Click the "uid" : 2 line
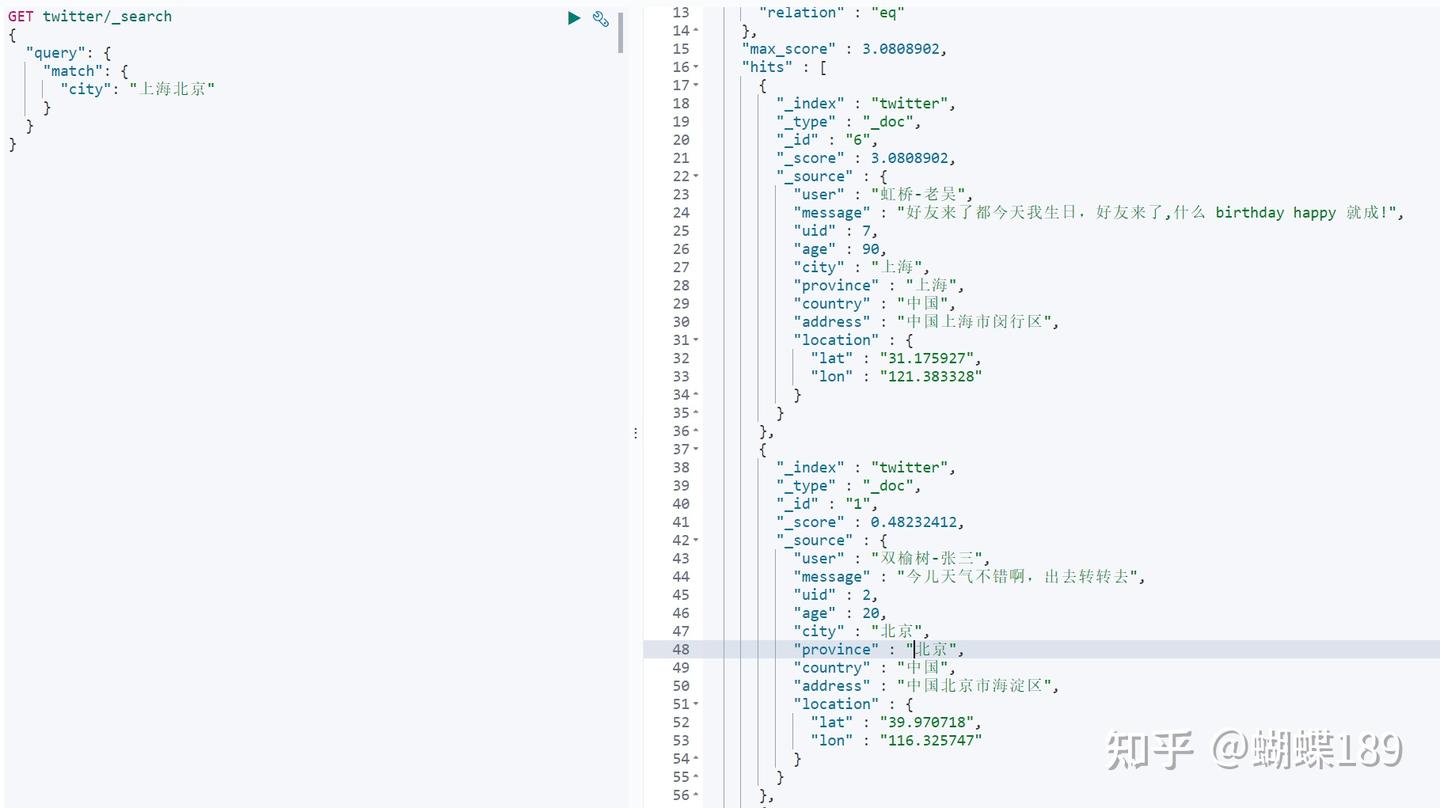 point(836,595)
